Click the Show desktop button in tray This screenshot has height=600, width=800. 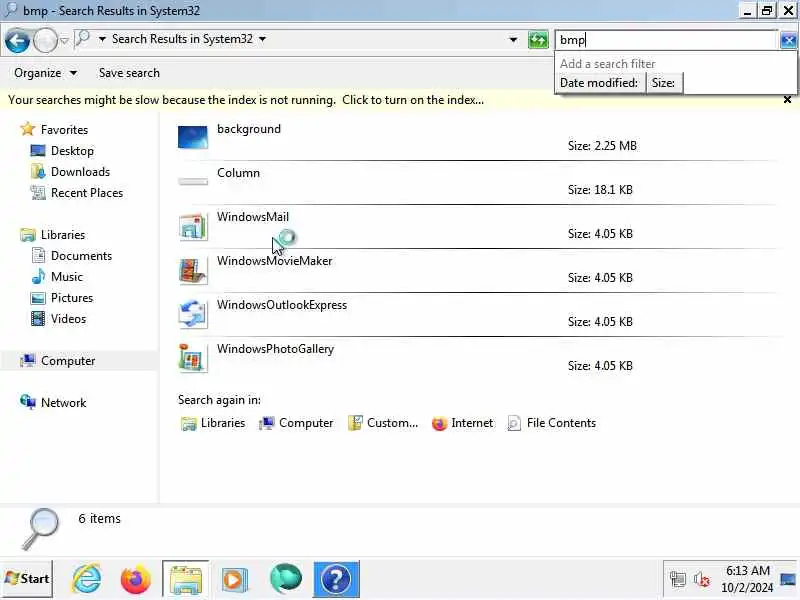788,579
